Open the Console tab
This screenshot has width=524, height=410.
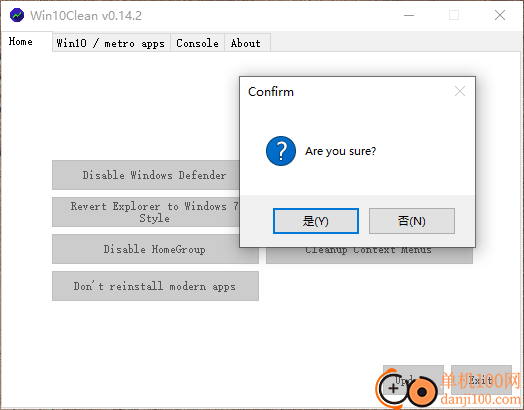coord(198,43)
